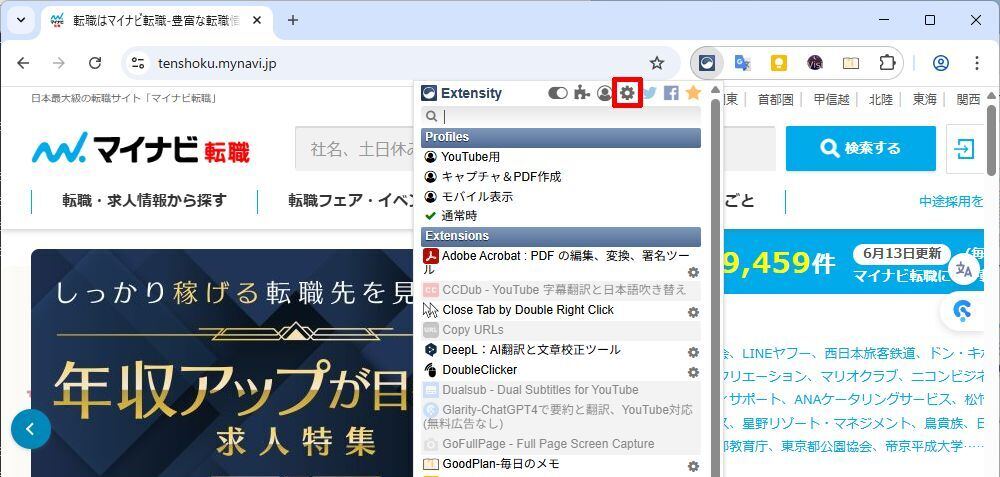This screenshot has height=477, width=1000.
Task: Toggle all extensions switch in Extensity header
Action: (x=557, y=93)
